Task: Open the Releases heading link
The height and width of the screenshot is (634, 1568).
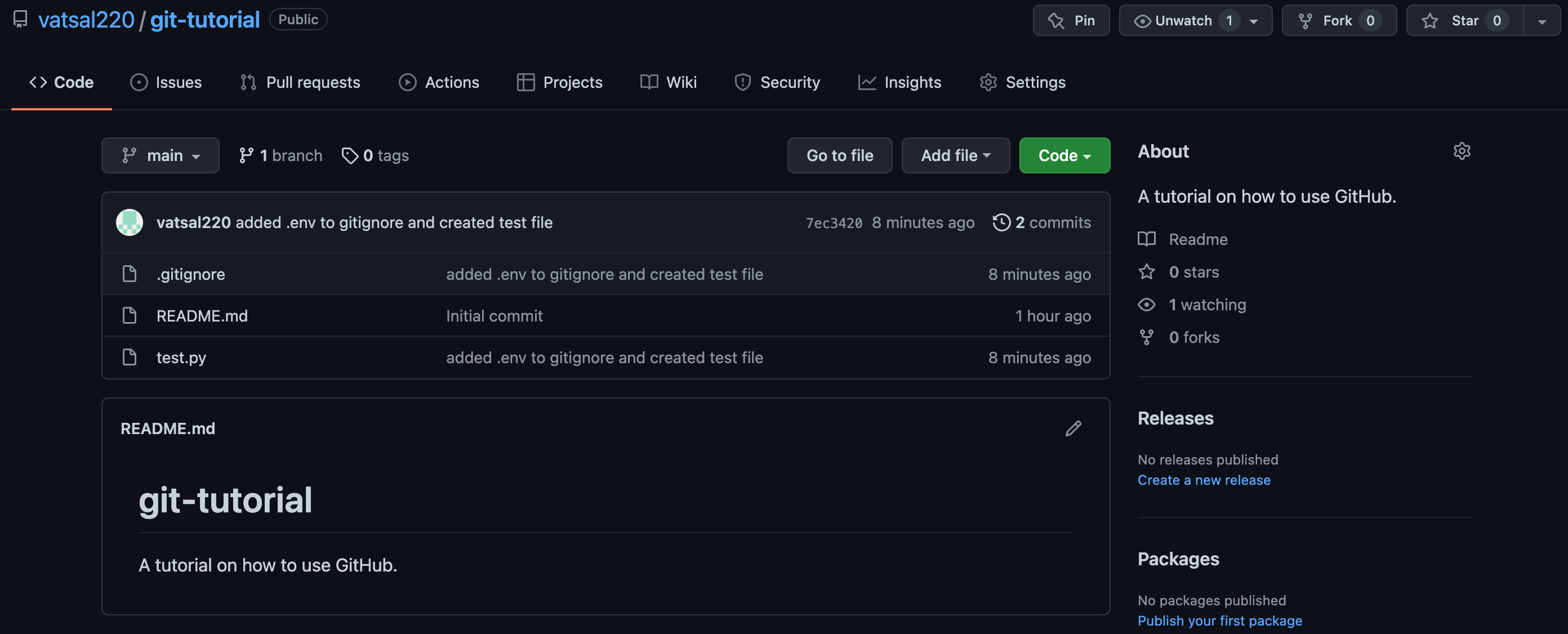Action: pyautogui.click(x=1175, y=418)
